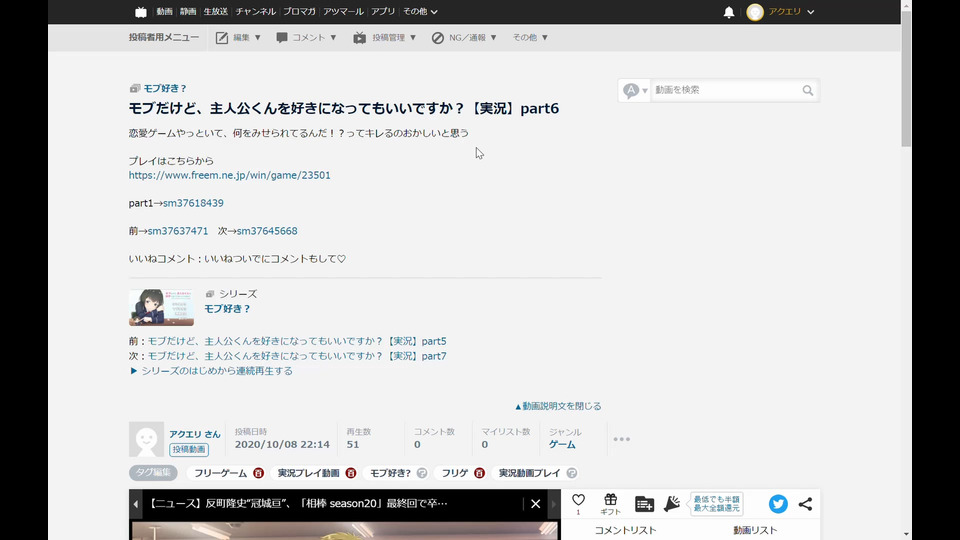Image resolution: width=960 pixels, height=540 pixels.
Task: Click the uploader profile picture
Action: tap(146, 439)
